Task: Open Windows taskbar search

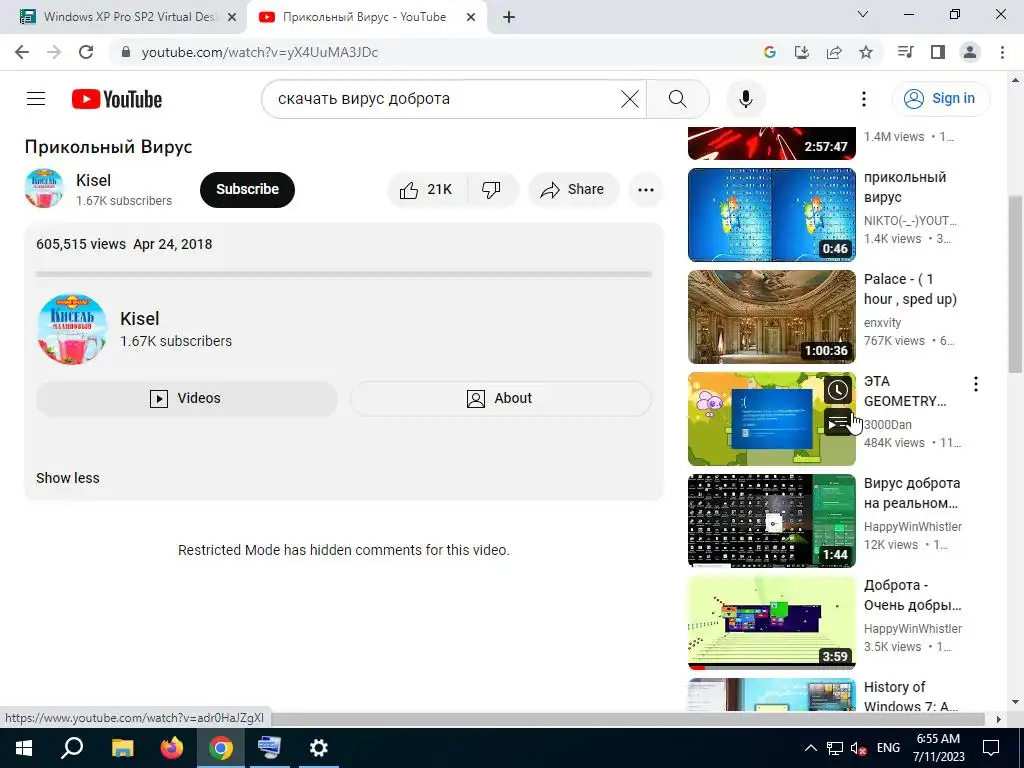Action: tap(72, 748)
